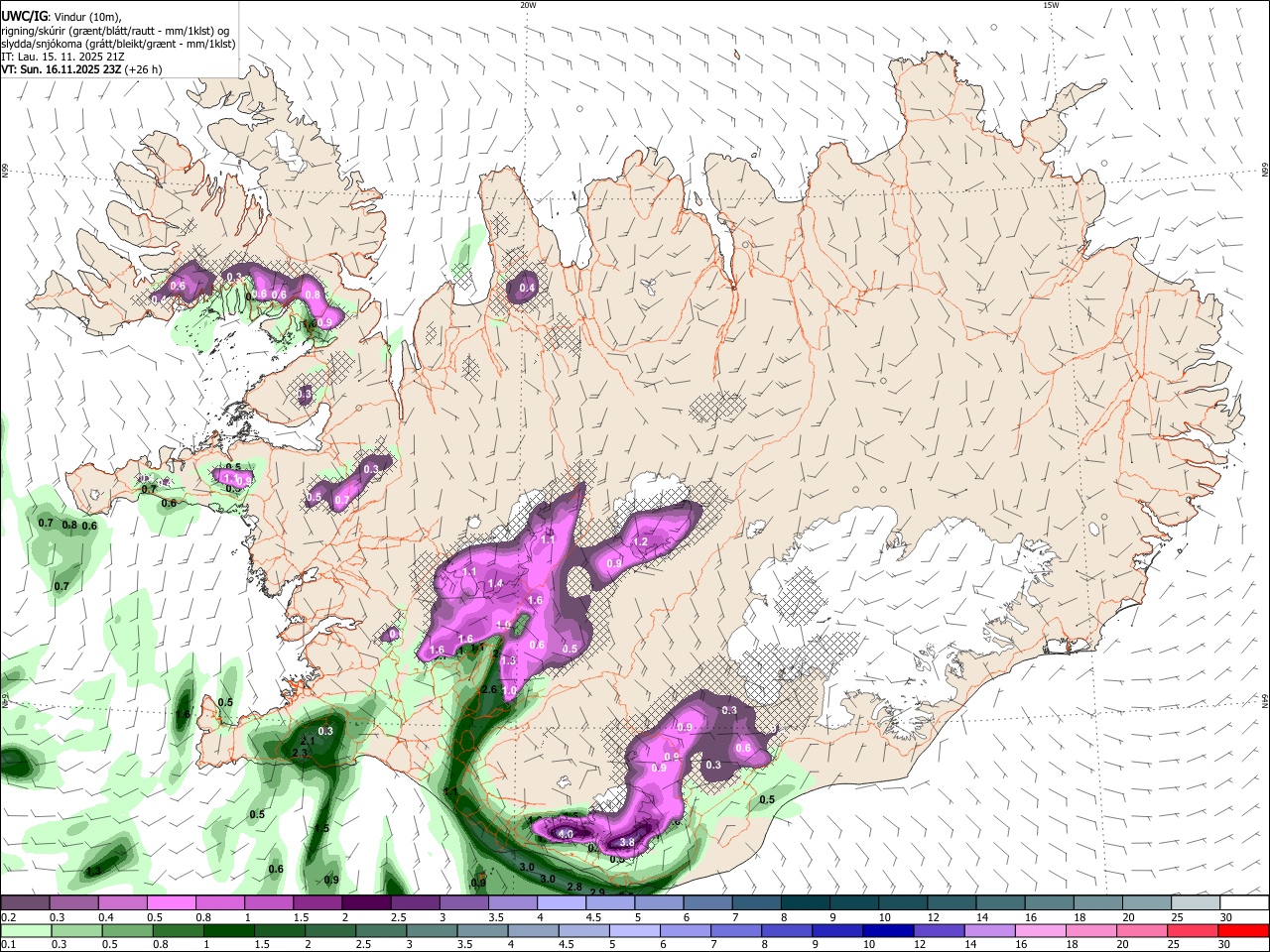Pick the bright pink 0.5 swatch in the upper legend
Viewport: 1270px width, 952px height.
(171, 903)
